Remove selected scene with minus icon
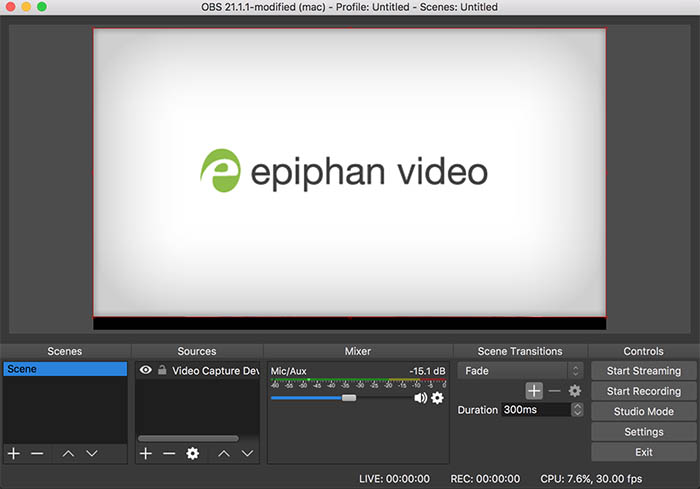 coord(37,454)
